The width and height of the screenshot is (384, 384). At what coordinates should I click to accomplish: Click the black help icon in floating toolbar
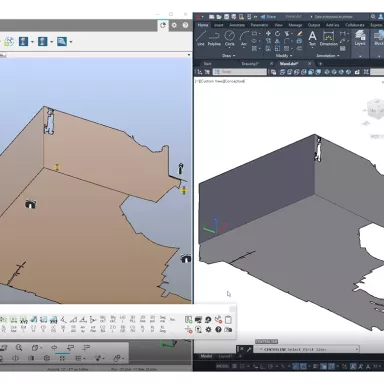(x=218, y=329)
